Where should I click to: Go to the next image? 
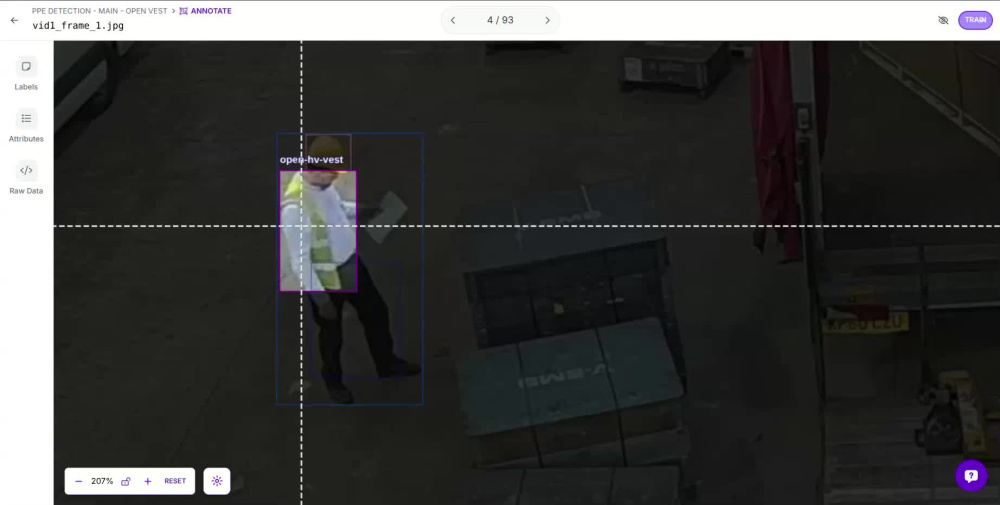click(547, 20)
